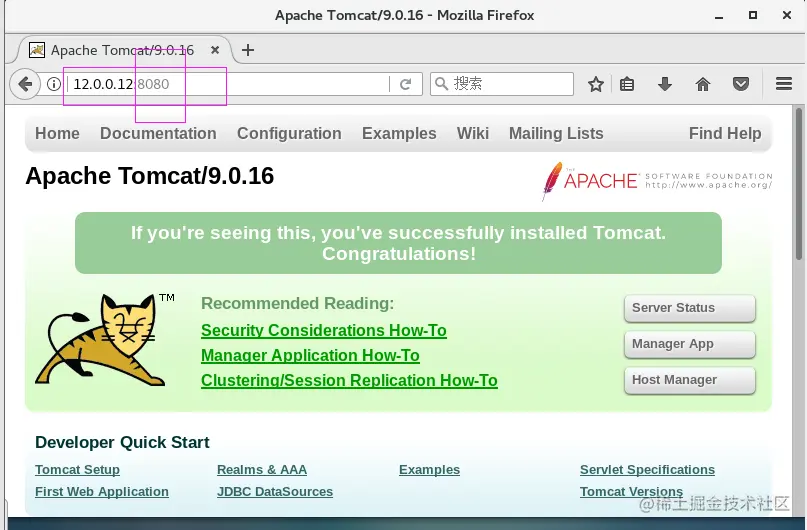Viewport: 807px width, 530px height.
Task: Click the Manager App button
Action: click(690, 344)
